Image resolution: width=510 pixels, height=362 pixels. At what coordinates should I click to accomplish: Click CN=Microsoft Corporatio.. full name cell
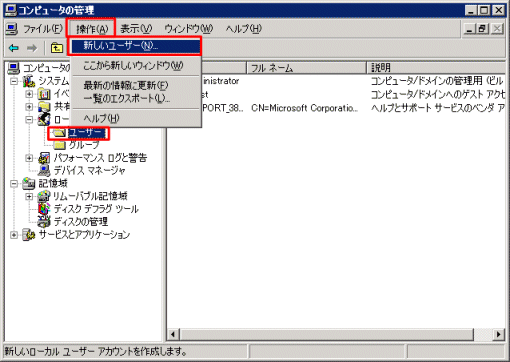pos(305,108)
